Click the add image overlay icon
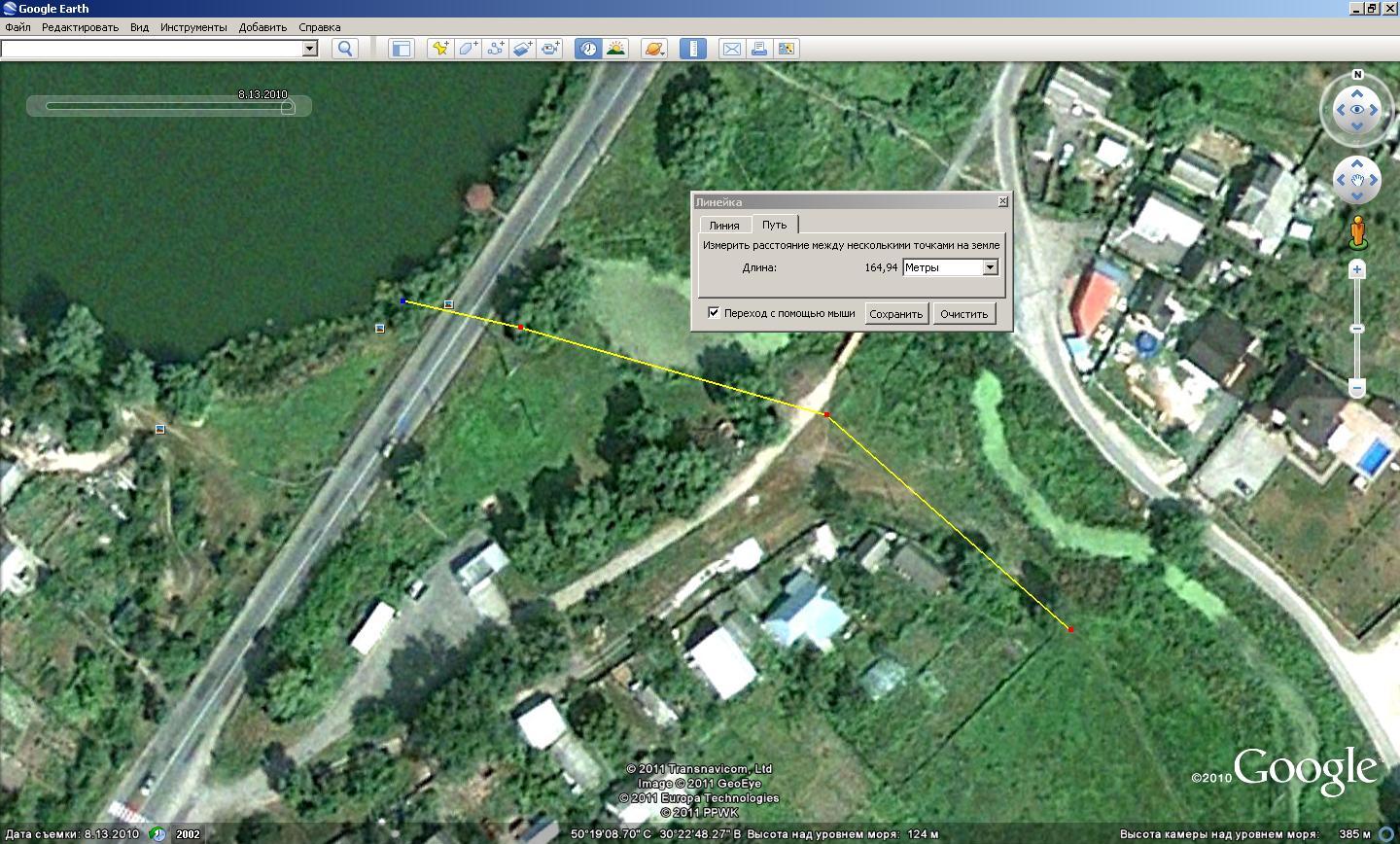 click(x=522, y=49)
